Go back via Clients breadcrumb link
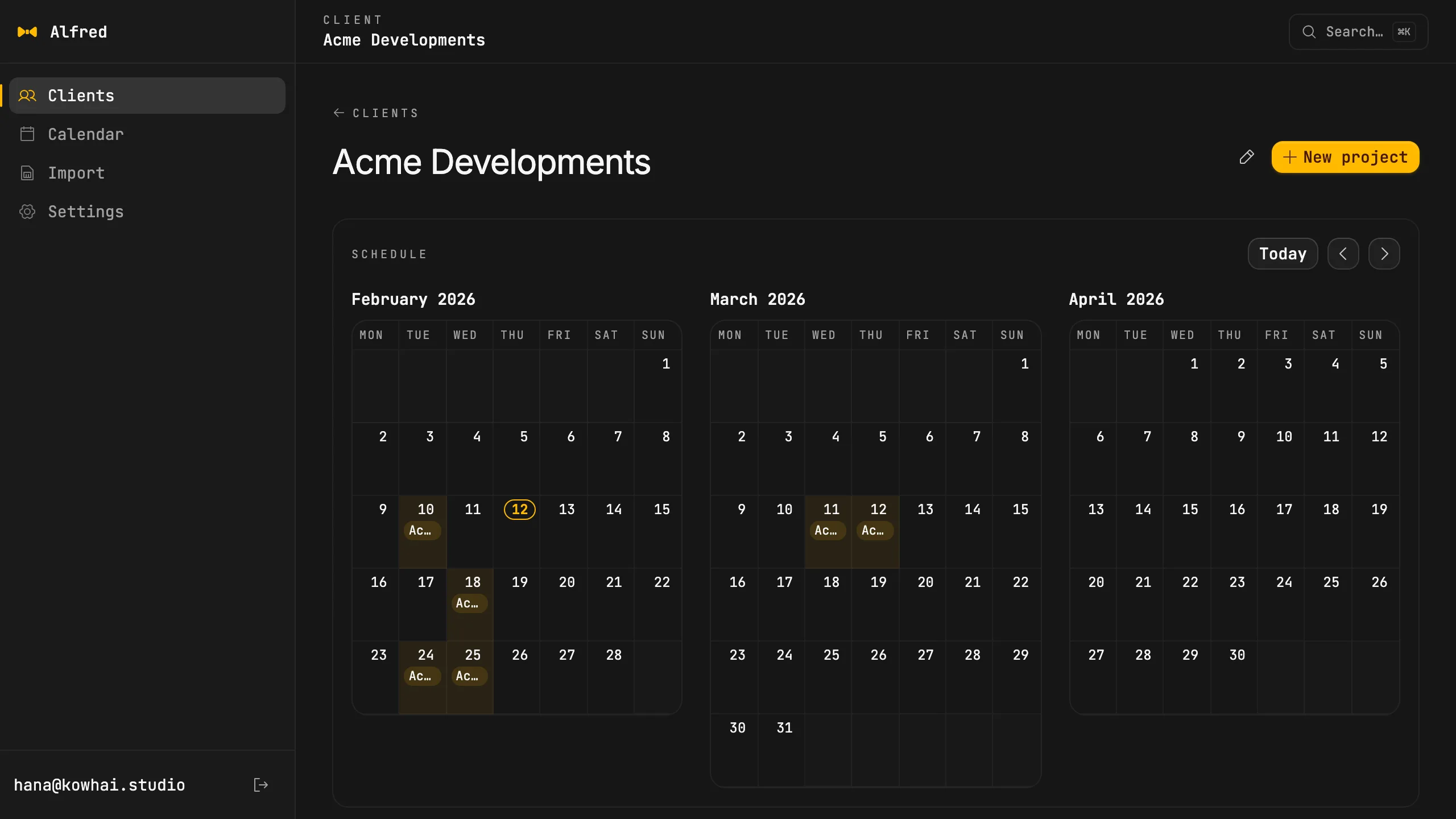The height and width of the screenshot is (819, 1456). coord(376,113)
